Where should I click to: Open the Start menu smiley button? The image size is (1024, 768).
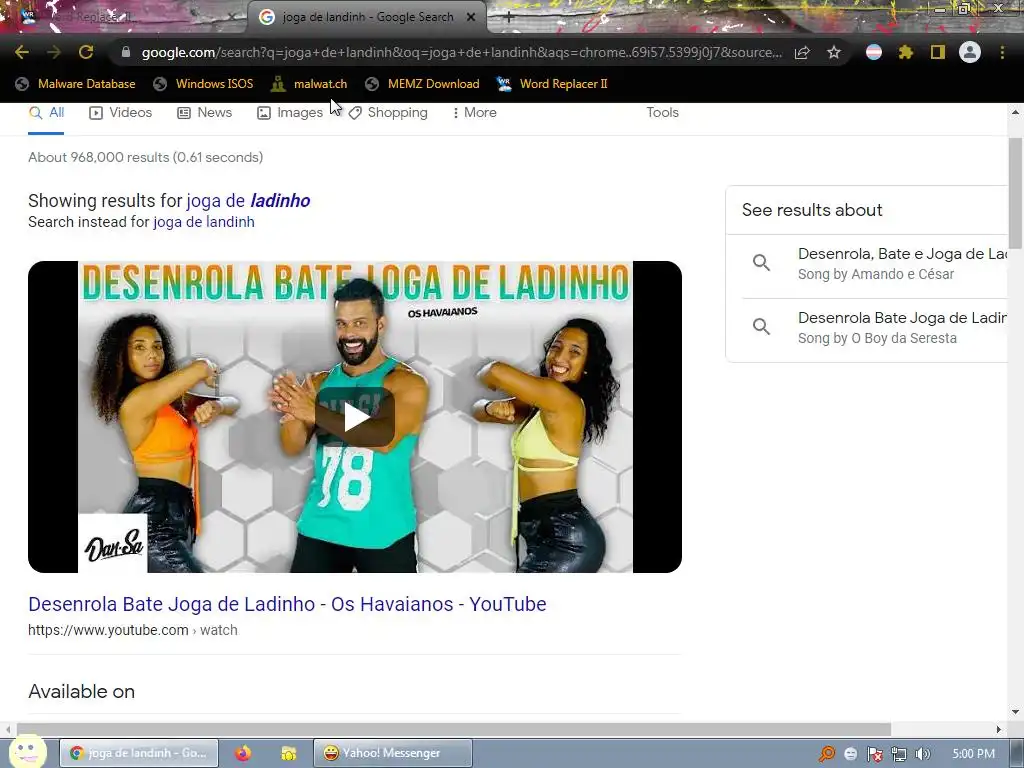(27, 751)
